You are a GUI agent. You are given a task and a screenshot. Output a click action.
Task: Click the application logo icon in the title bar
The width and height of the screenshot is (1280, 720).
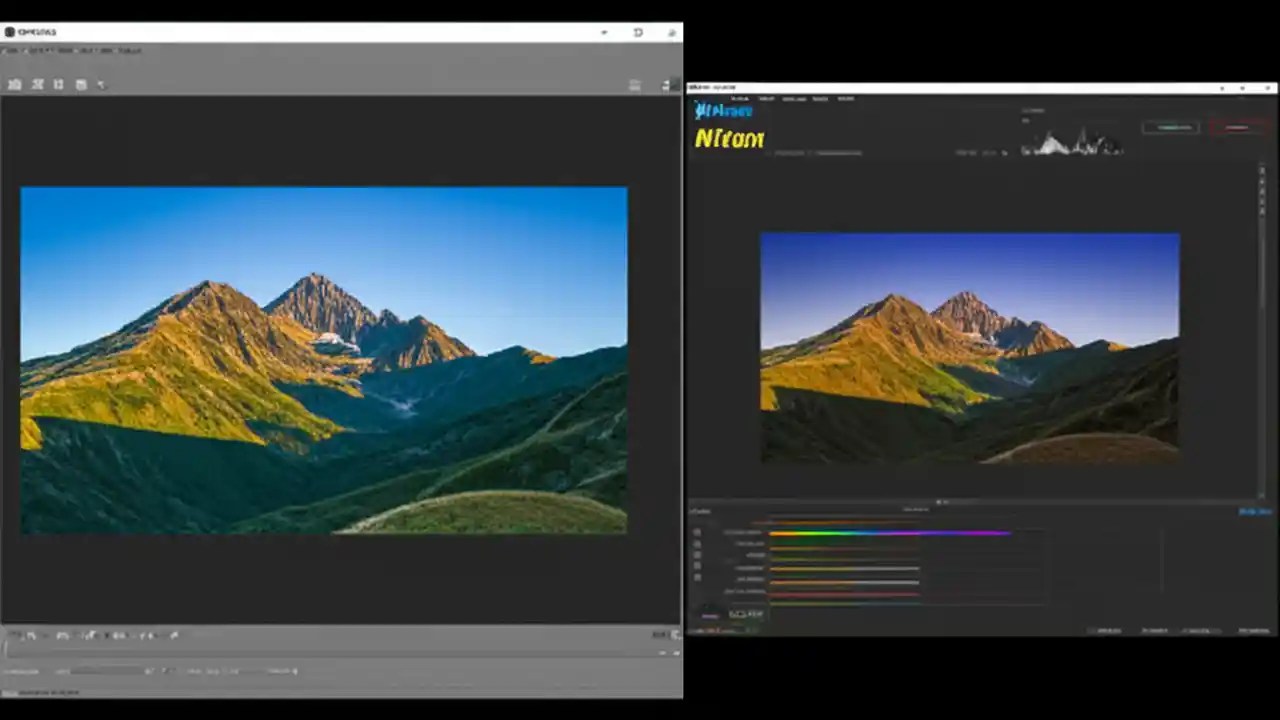point(10,31)
